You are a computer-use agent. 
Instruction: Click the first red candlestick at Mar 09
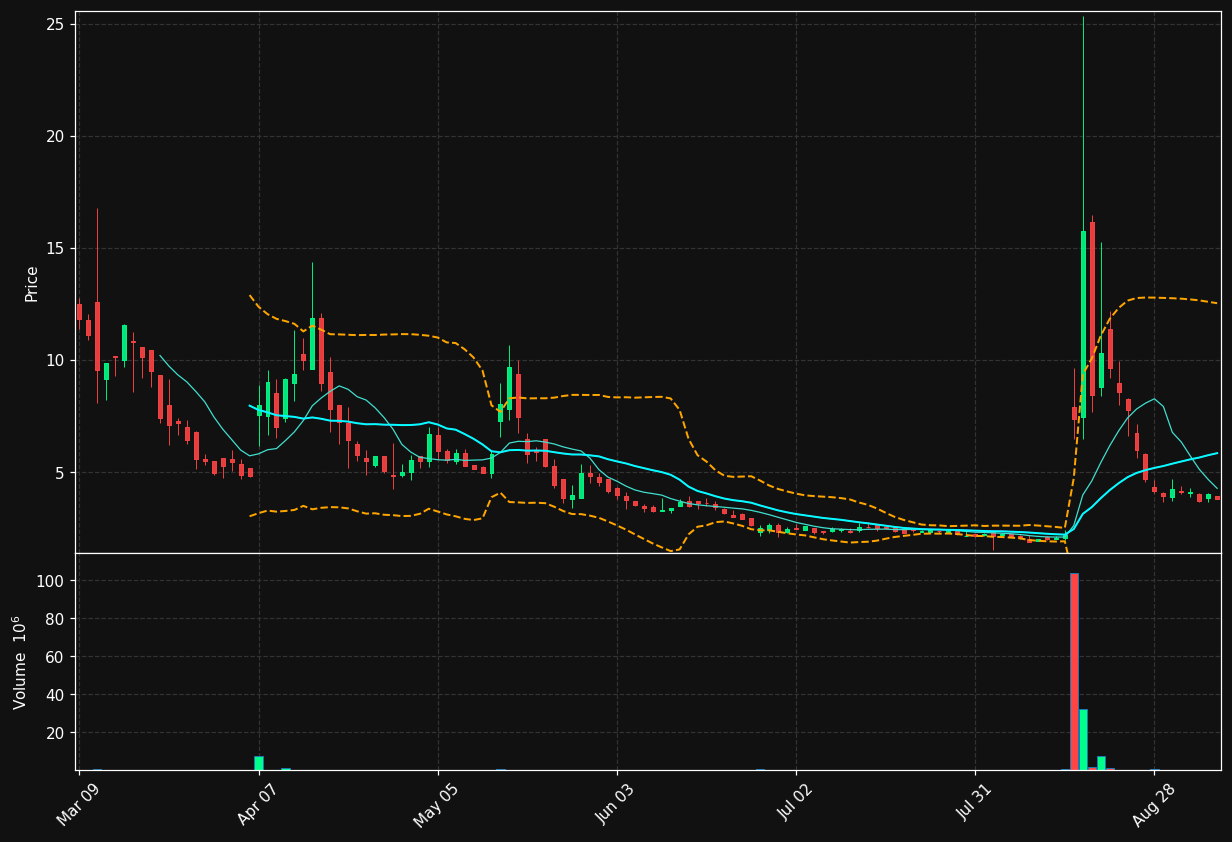(x=79, y=312)
